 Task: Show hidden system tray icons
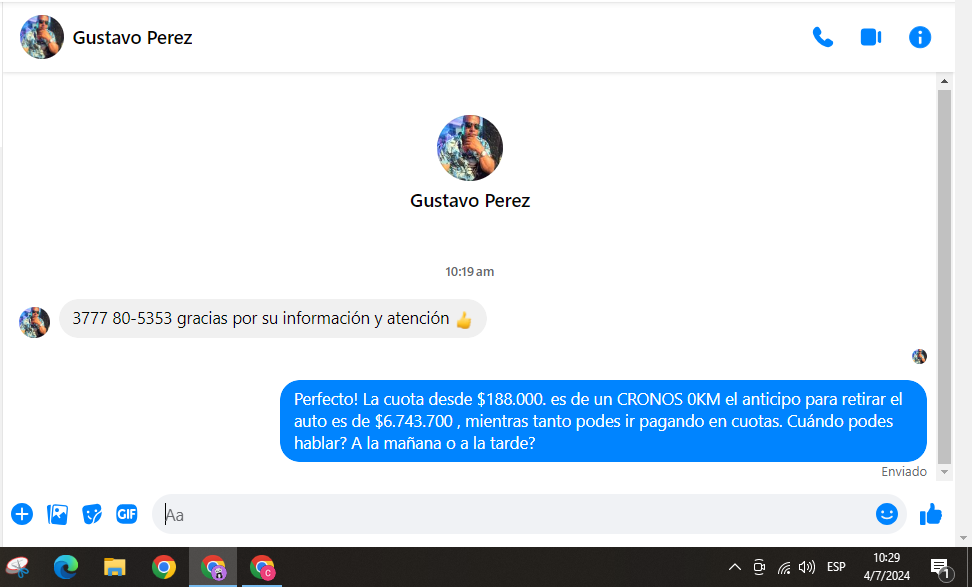[x=735, y=568]
